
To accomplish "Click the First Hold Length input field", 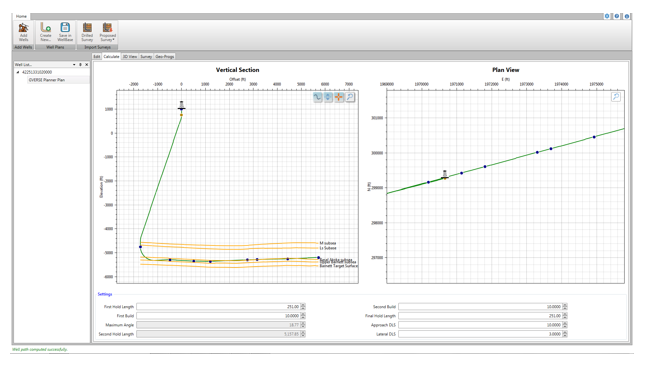I will pos(218,307).
